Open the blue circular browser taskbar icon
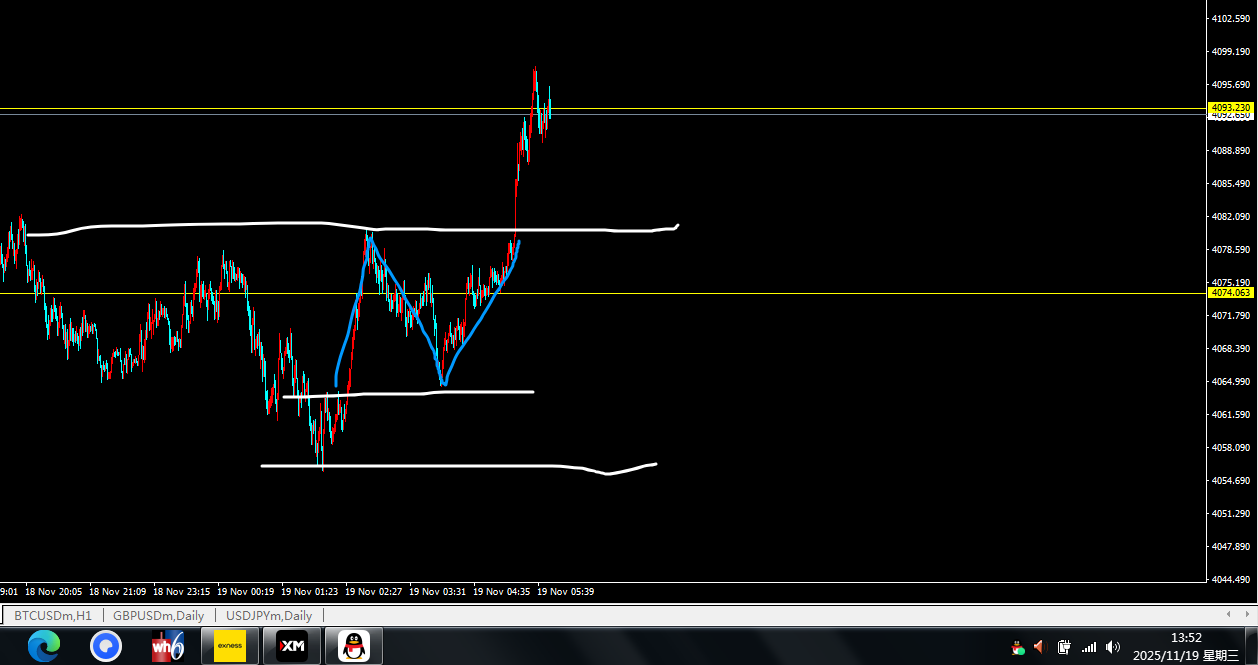 click(106, 646)
